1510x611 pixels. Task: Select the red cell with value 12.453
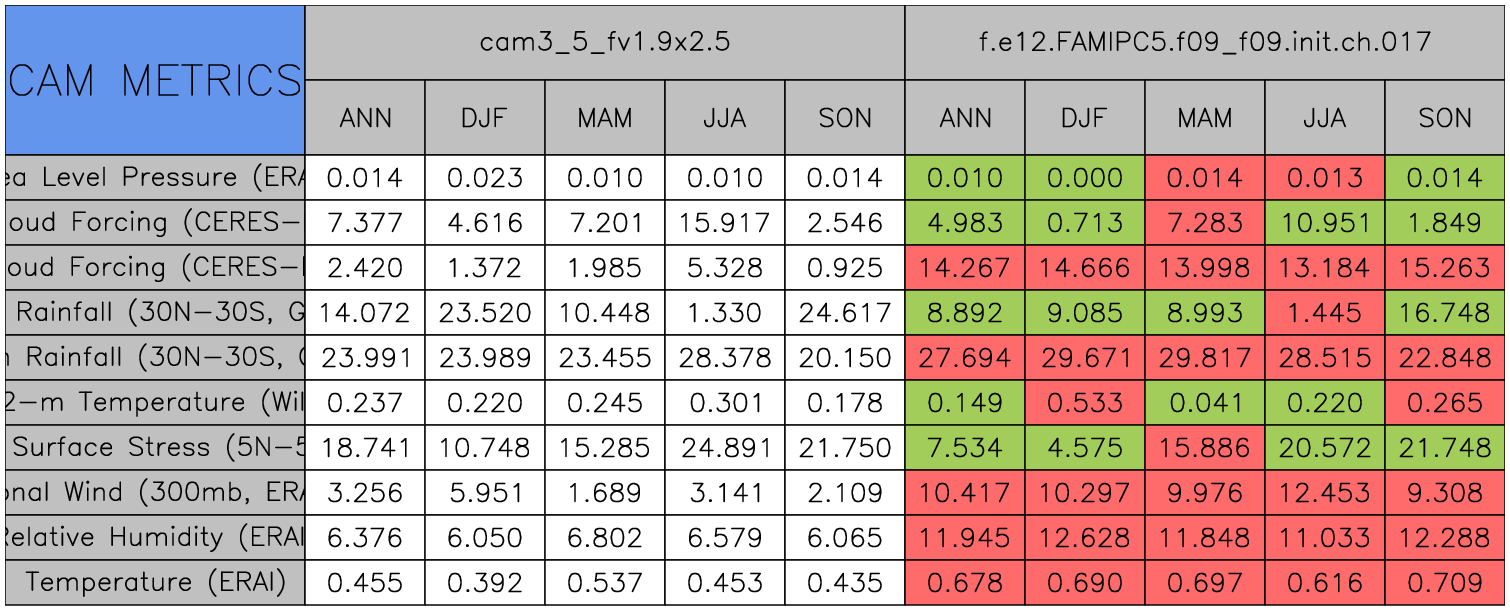tap(1325, 493)
